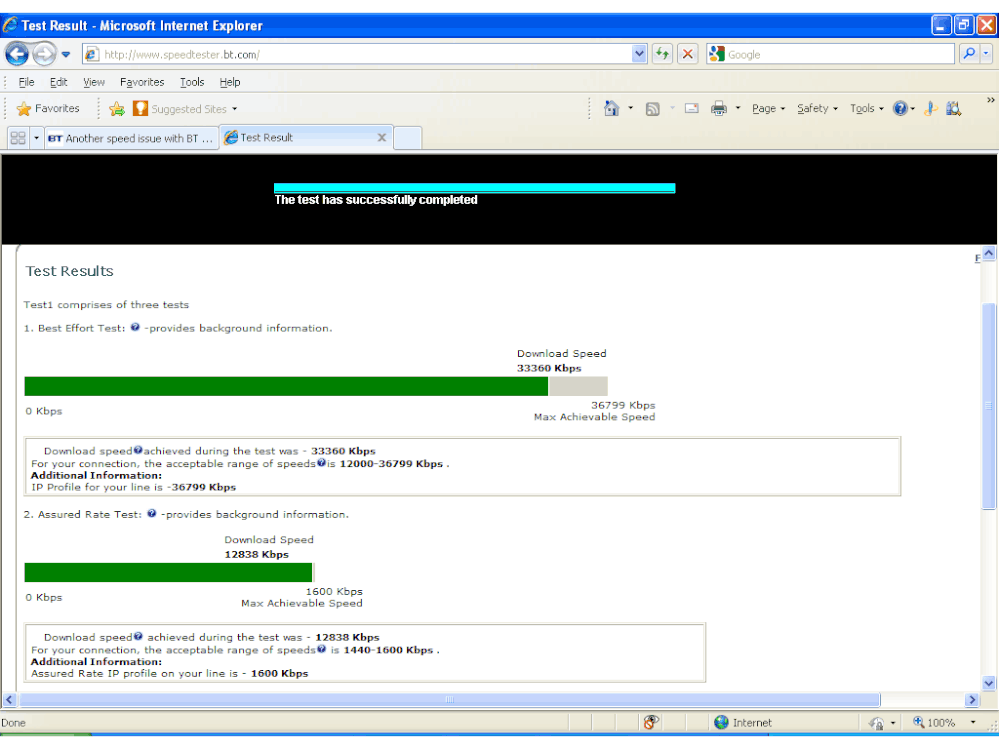Click the Home icon in command bar
999x749 pixels.
tap(612, 108)
